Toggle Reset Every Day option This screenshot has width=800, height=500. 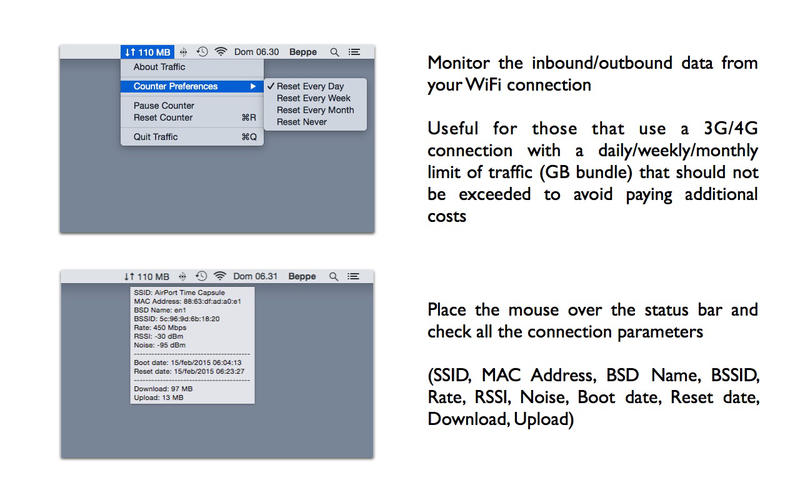[315, 86]
